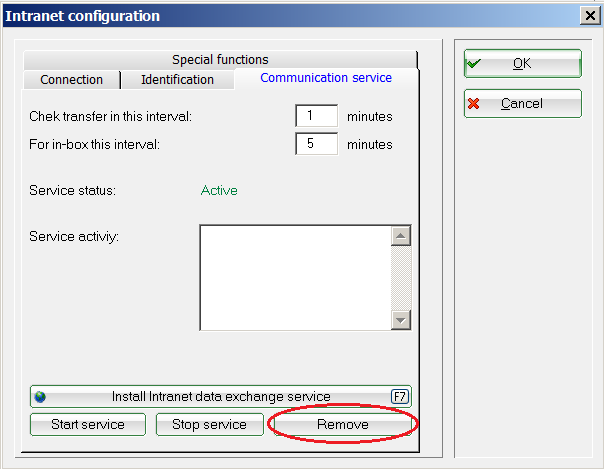The height and width of the screenshot is (469, 604).
Task: Click the Stop service button
Action: tap(210, 424)
